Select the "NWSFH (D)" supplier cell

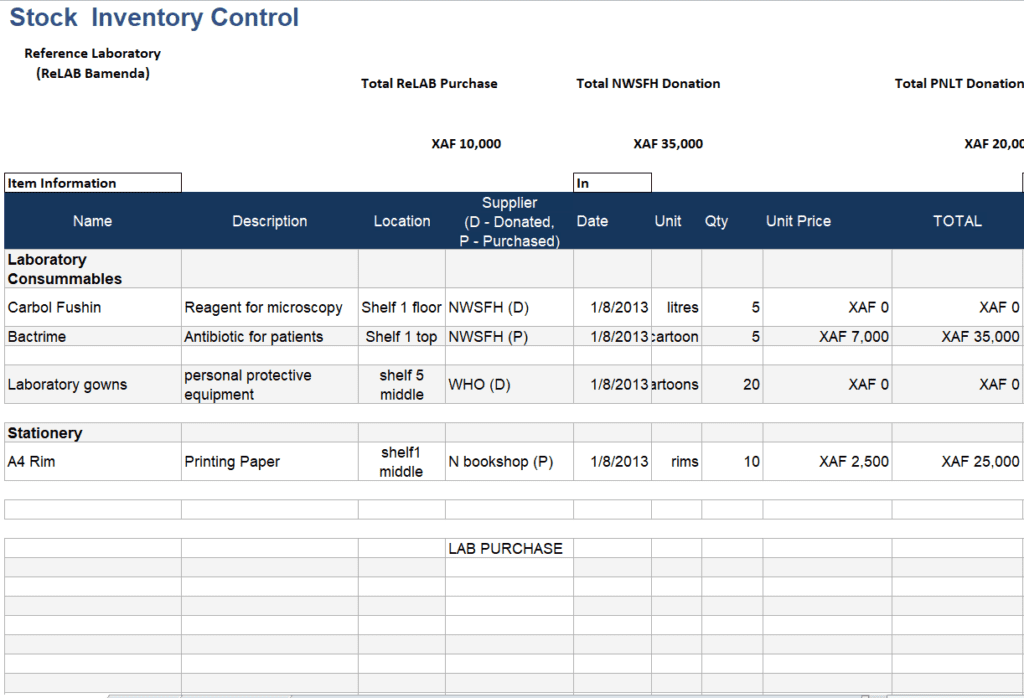[509, 308]
